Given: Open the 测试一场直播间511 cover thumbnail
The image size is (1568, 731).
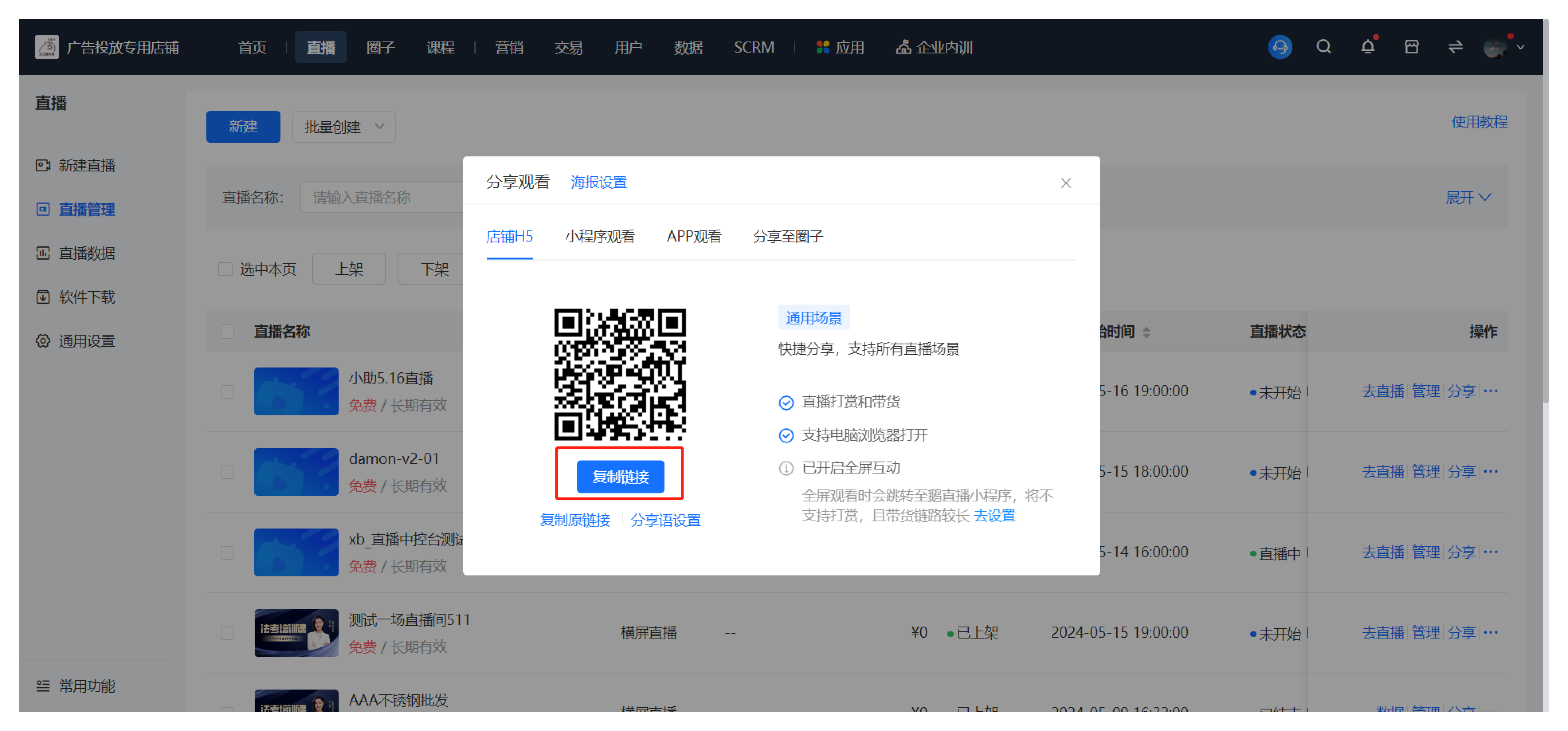Looking at the screenshot, I should [296, 632].
